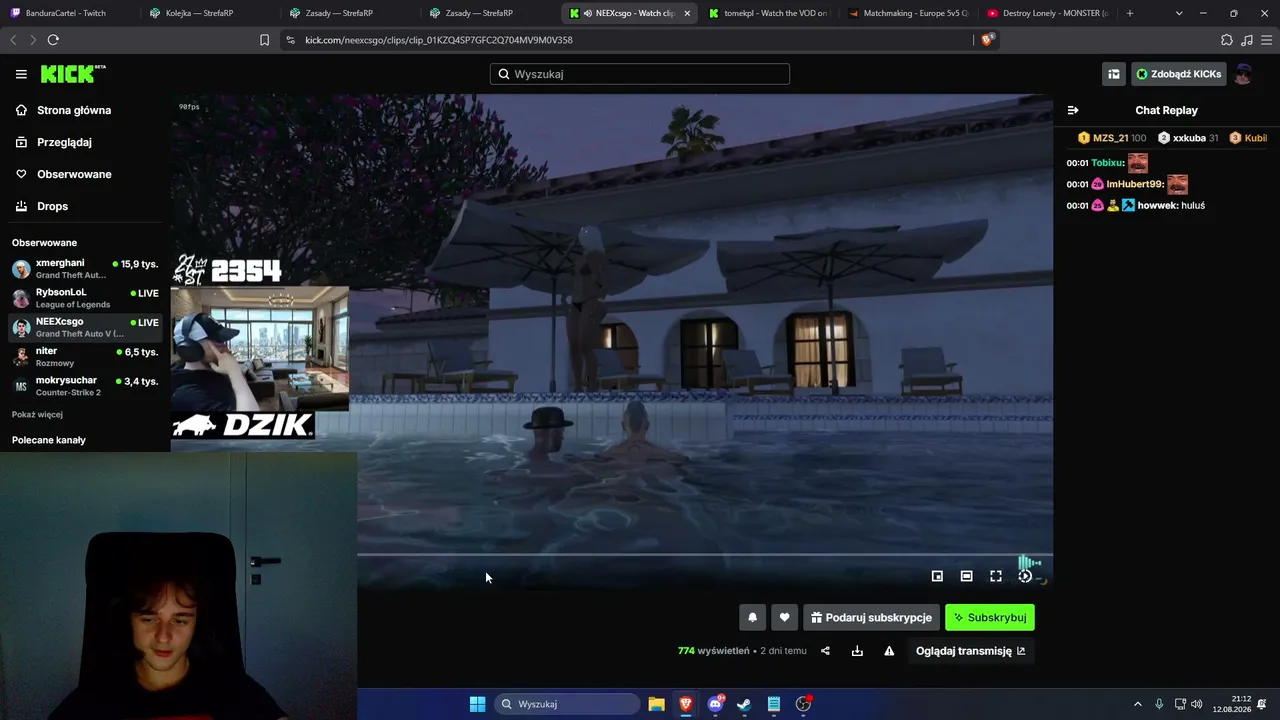Open the clock and date in taskbar
This screenshot has height=720, width=1280.
pyautogui.click(x=1231, y=704)
